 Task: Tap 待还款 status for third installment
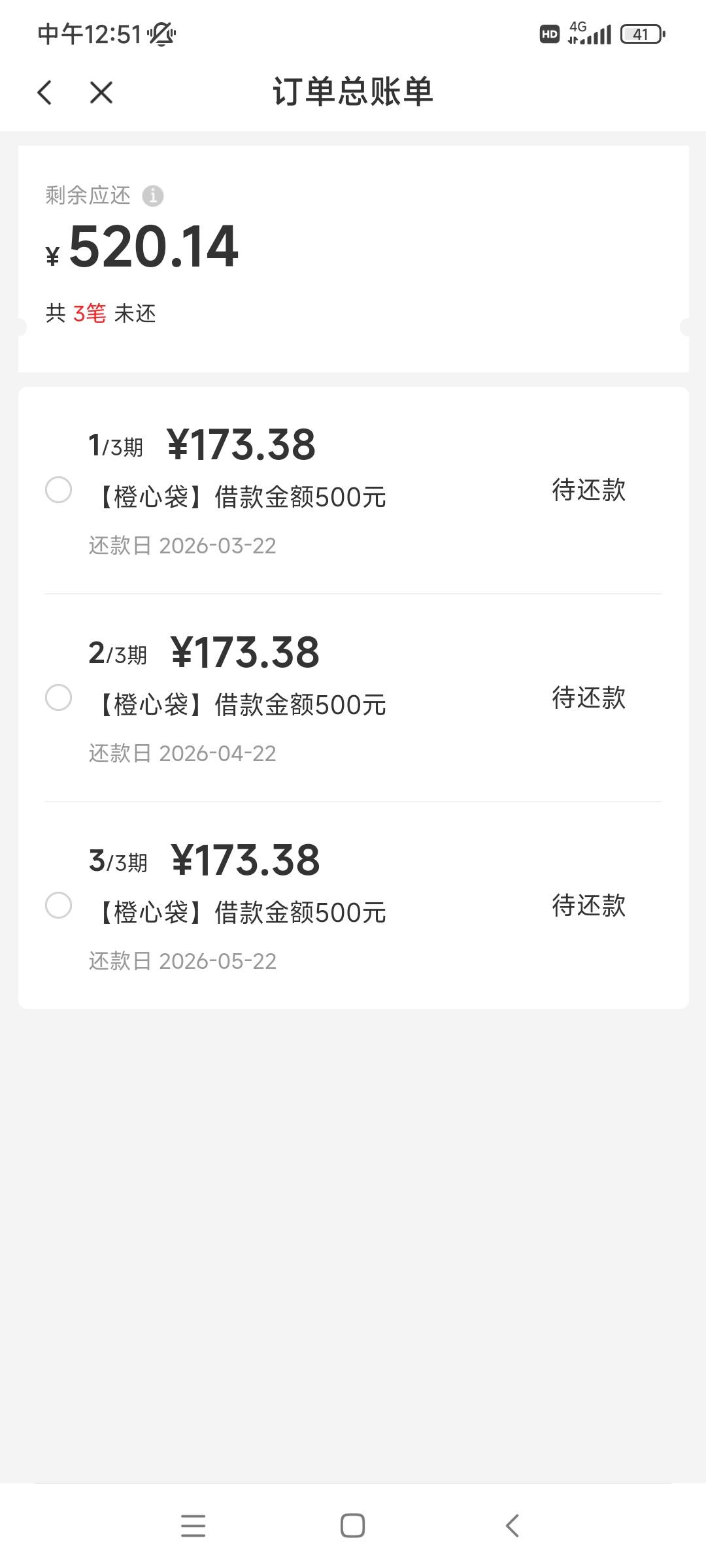tap(588, 906)
